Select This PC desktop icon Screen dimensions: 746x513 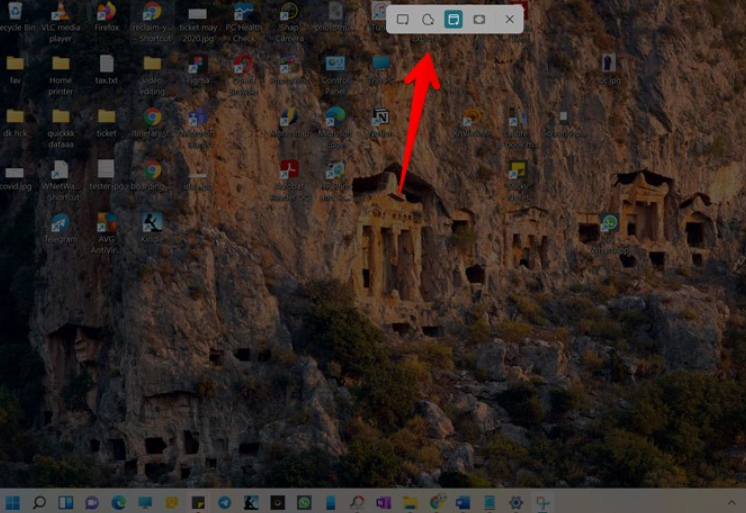381,70
